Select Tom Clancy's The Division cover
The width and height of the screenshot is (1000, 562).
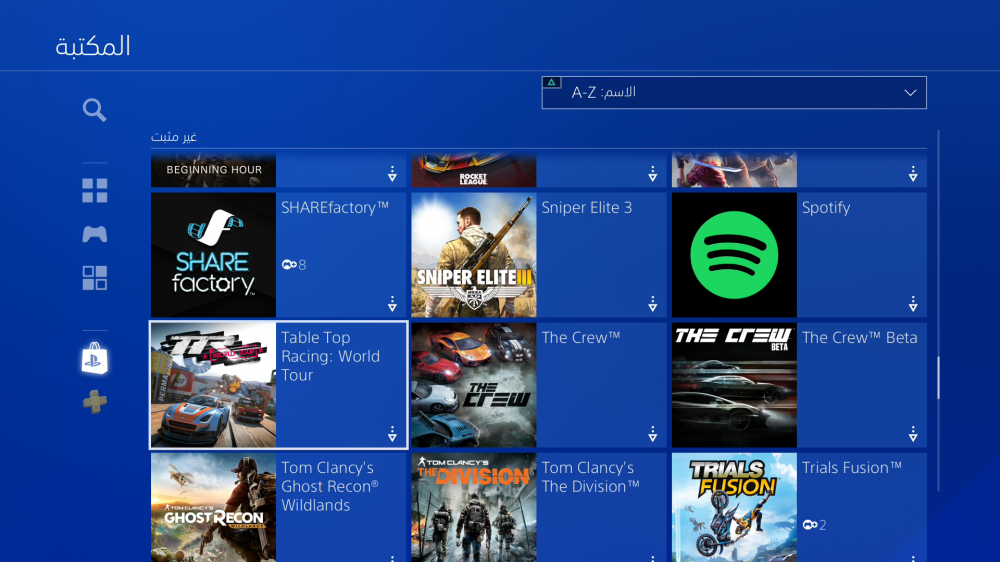474,508
